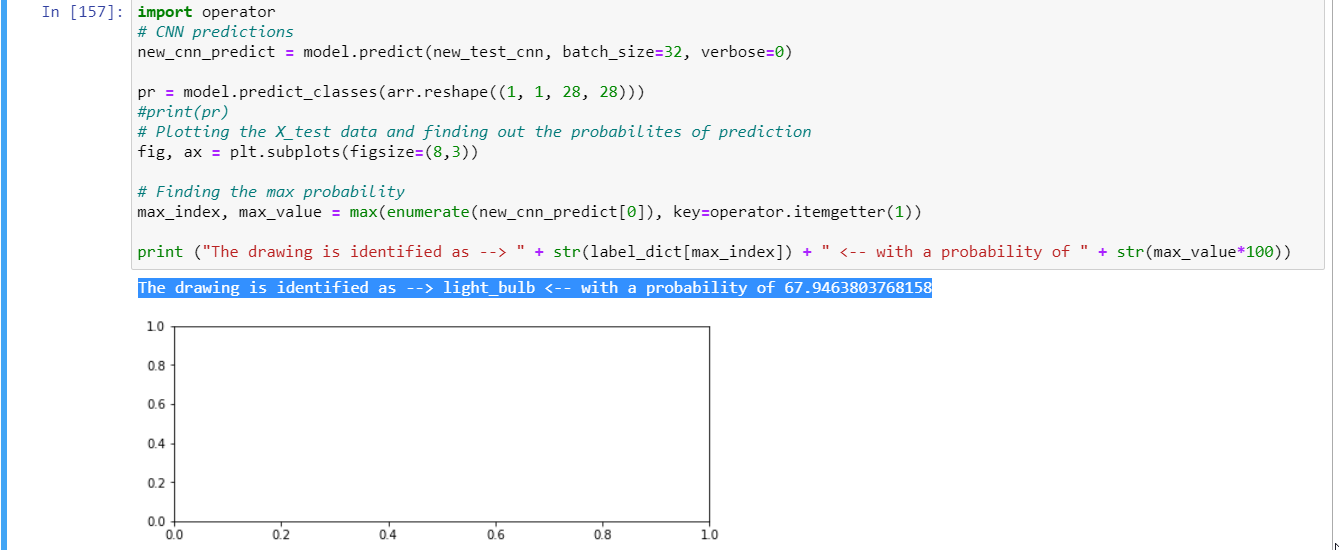The image size is (1339, 550).
Task: Click the '# CNN predictions' comment line
Action: (x=215, y=32)
